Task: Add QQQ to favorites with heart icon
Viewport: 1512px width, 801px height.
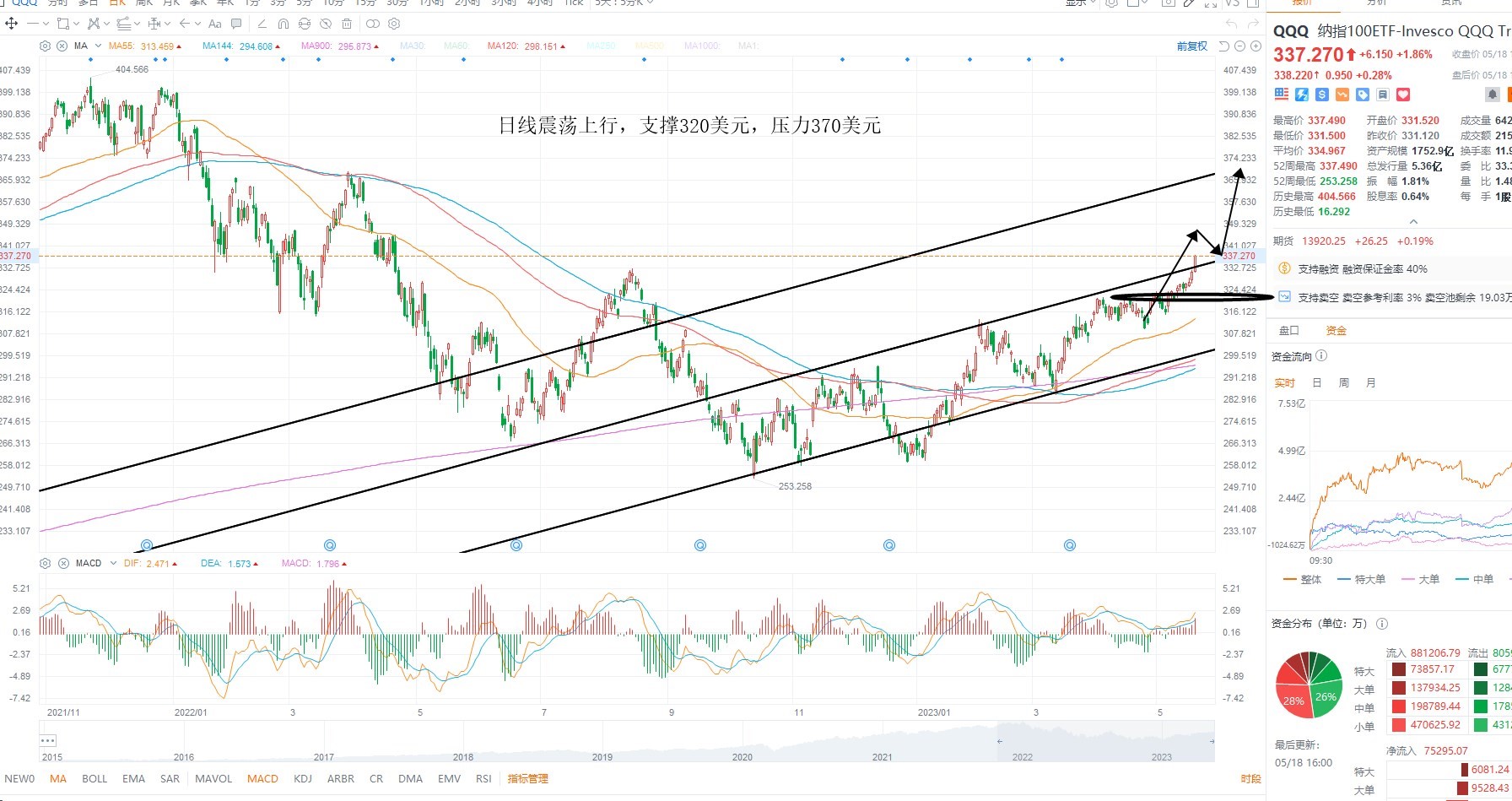Action: (1403, 95)
